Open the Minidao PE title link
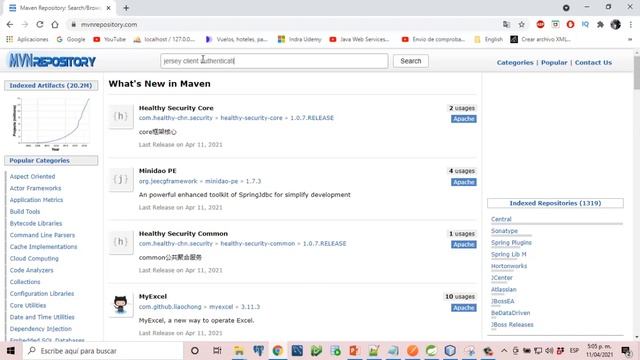 158,171
